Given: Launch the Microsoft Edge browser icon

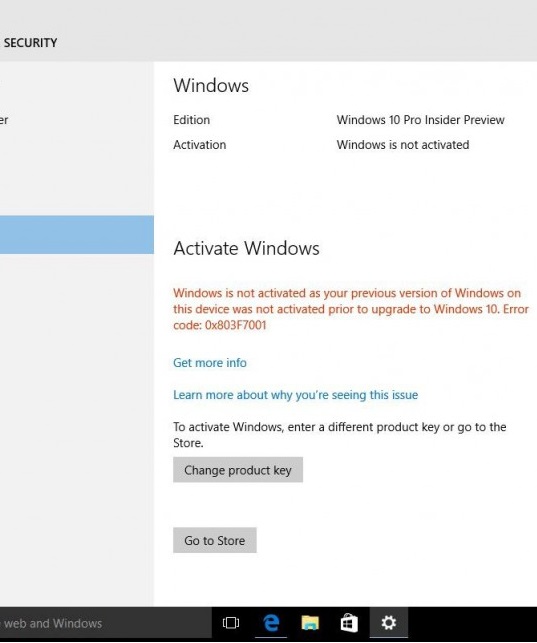Looking at the screenshot, I should [x=271, y=623].
